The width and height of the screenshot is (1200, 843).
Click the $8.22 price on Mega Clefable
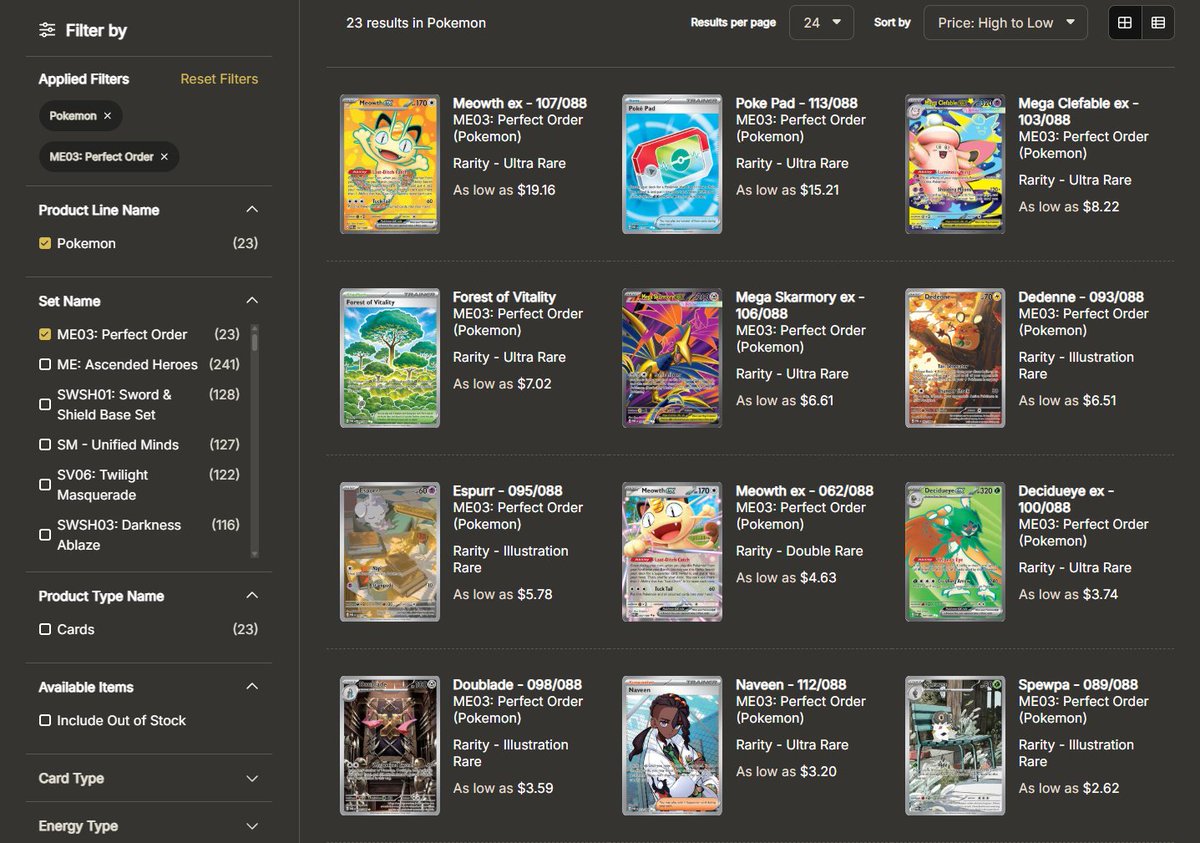point(1101,207)
